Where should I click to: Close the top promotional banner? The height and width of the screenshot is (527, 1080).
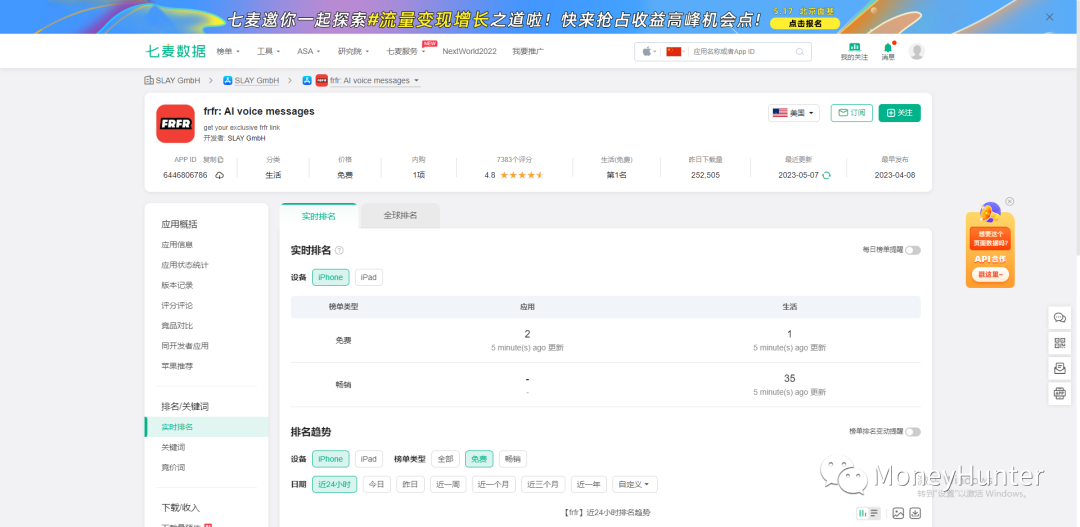(x=1049, y=17)
